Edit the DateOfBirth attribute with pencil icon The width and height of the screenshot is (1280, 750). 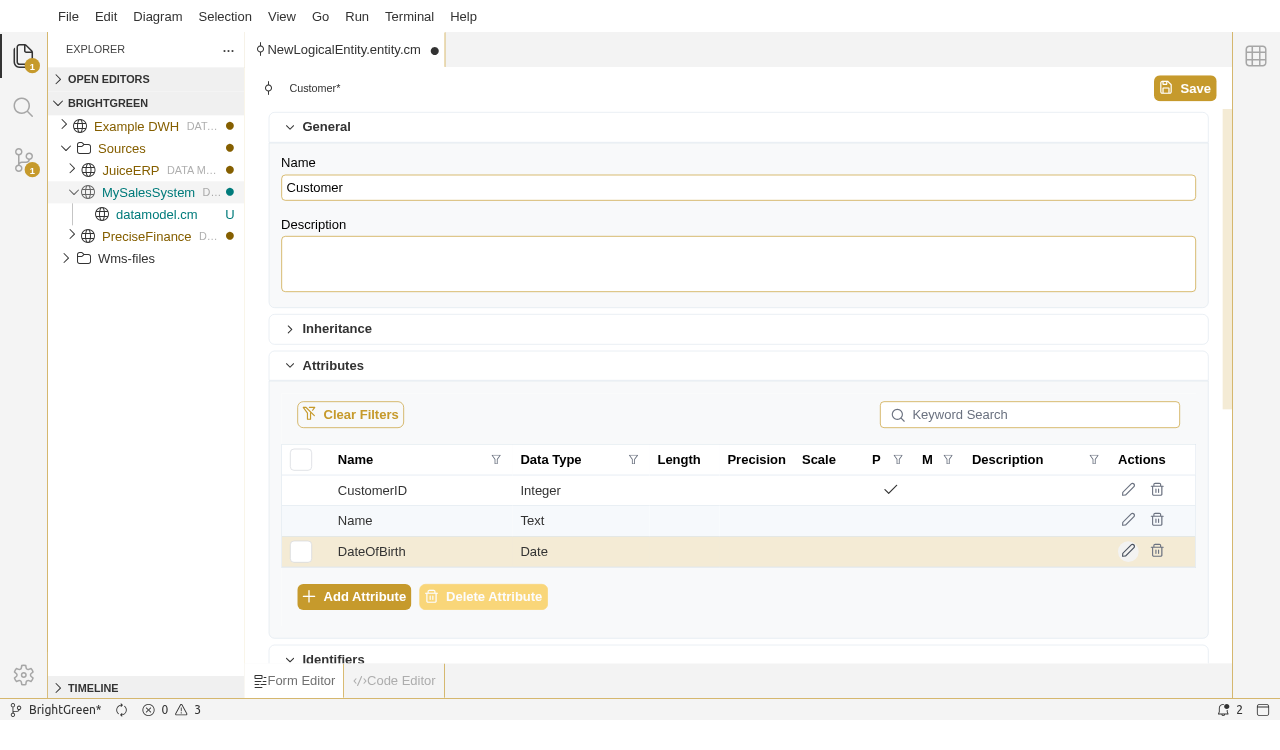[x=1128, y=551]
